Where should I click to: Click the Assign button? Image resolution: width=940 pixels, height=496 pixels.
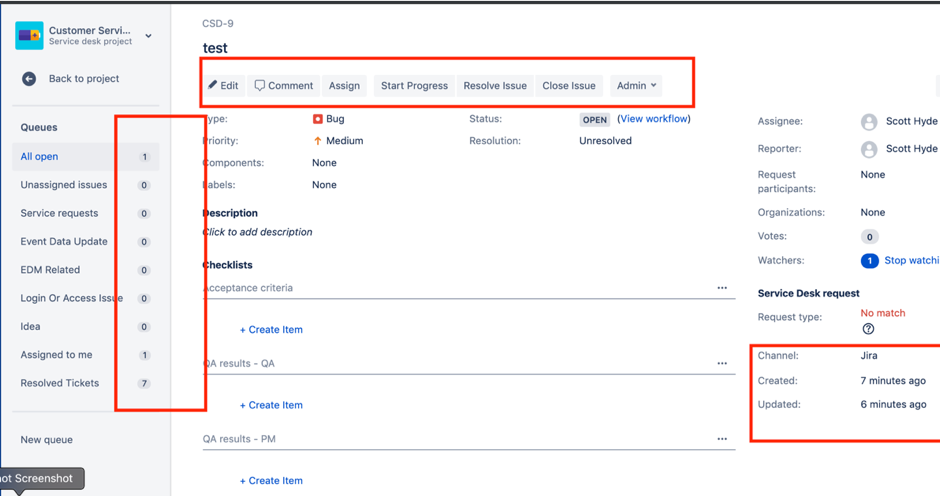(344, 86)
